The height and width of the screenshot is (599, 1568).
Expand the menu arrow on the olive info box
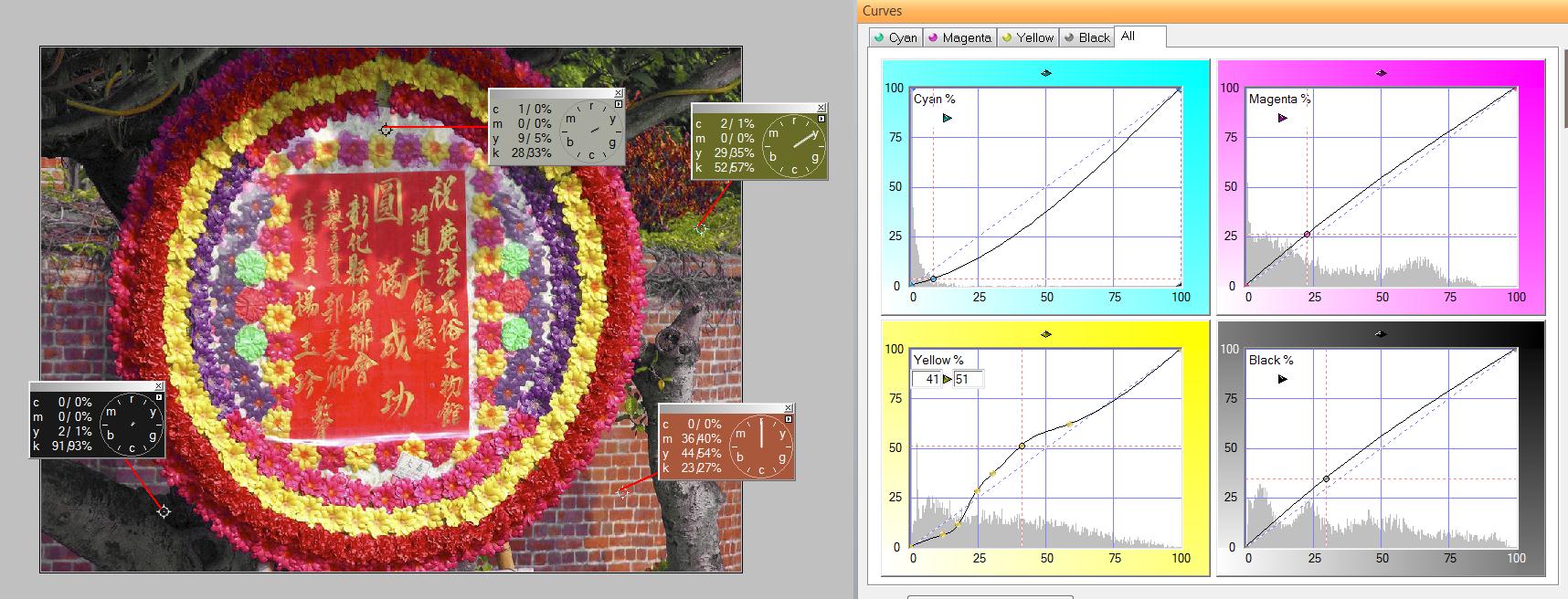coord(821,119)
